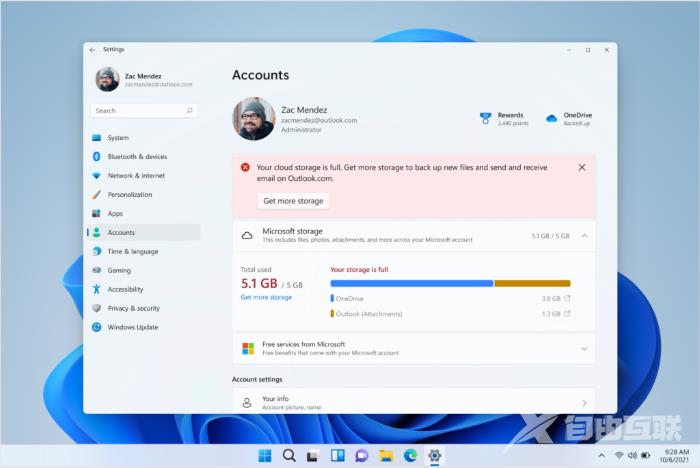The width and height of the screenshot is (700, 468).
Task: Click the Network wifi icon in sidebar
Action: pos(96,176)
